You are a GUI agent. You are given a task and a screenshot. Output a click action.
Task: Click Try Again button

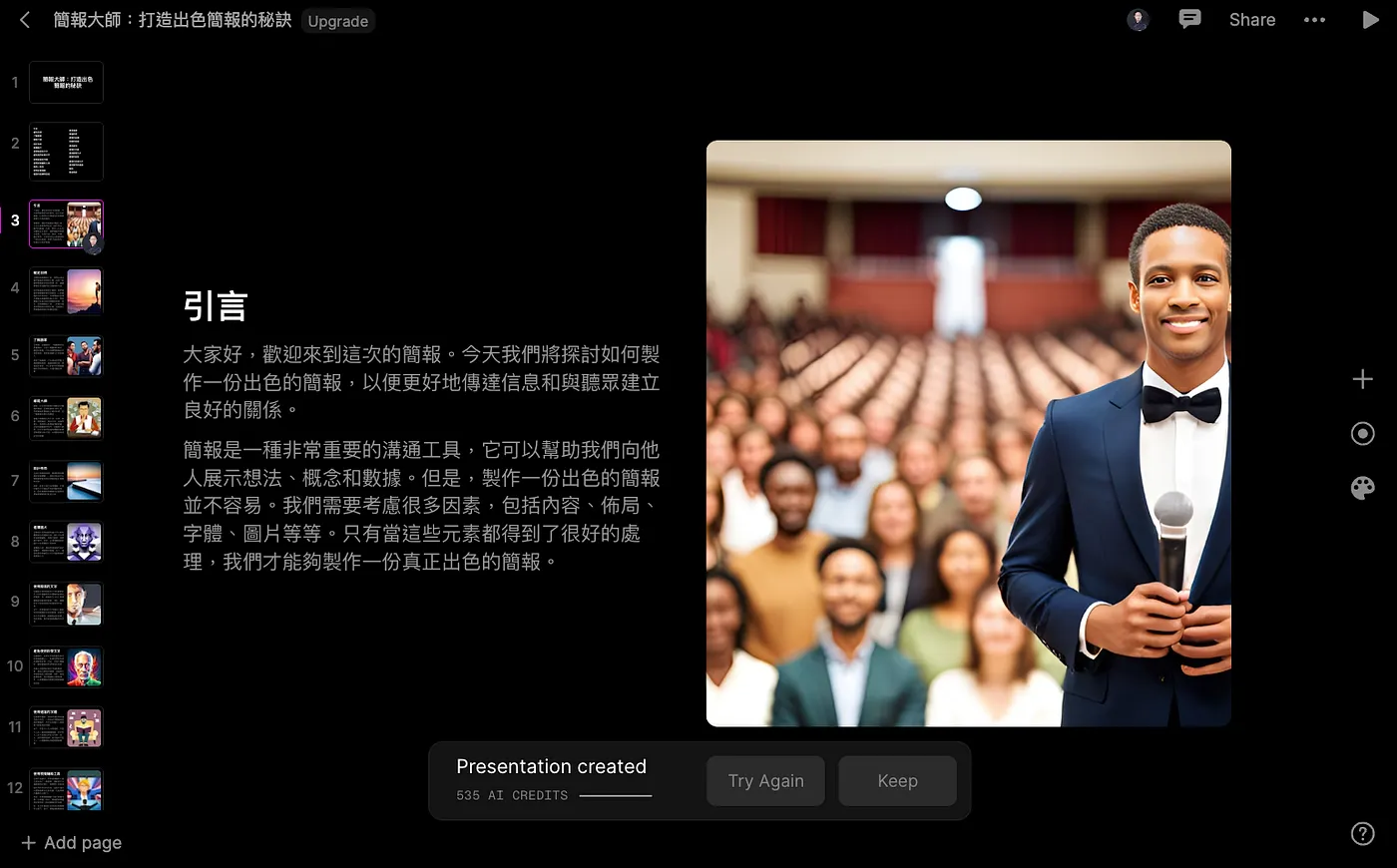pyautogui.click(x=765, y=781)
